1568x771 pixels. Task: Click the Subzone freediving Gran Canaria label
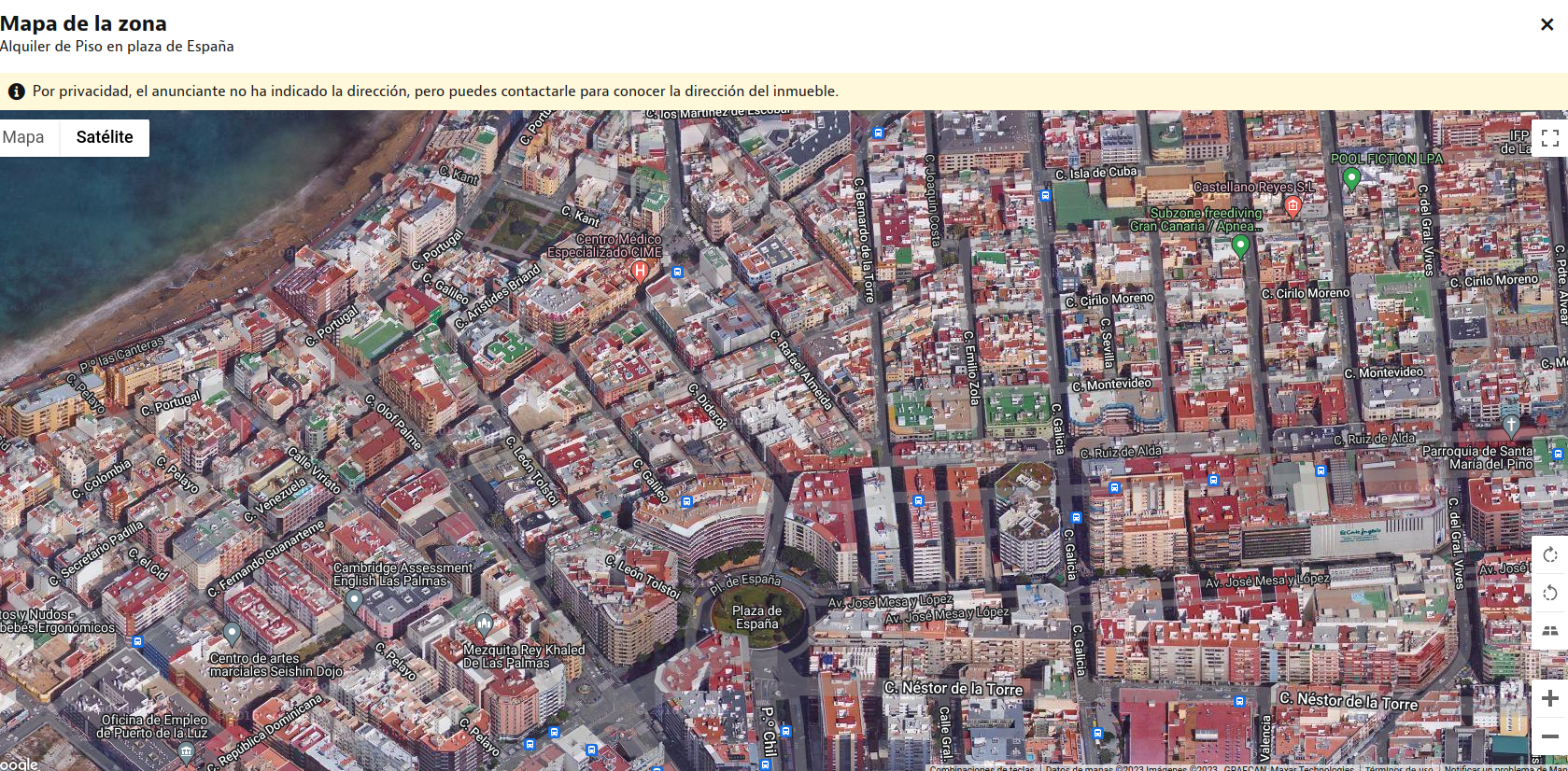point(1196,219)
